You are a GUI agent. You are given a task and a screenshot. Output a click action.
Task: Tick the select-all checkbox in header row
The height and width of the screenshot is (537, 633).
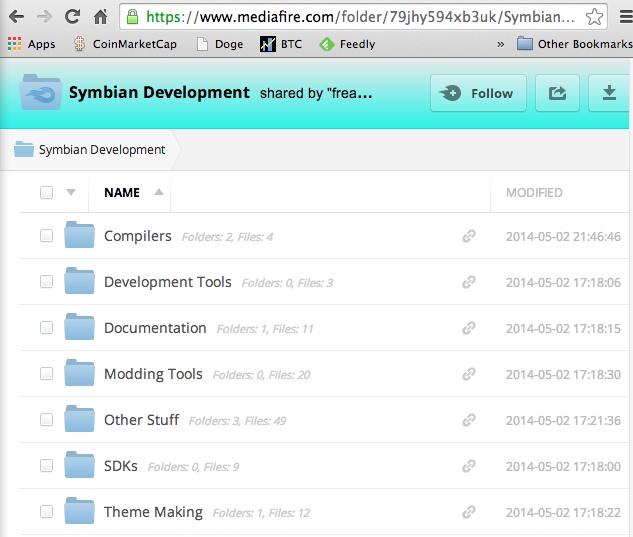coord(46,192)
